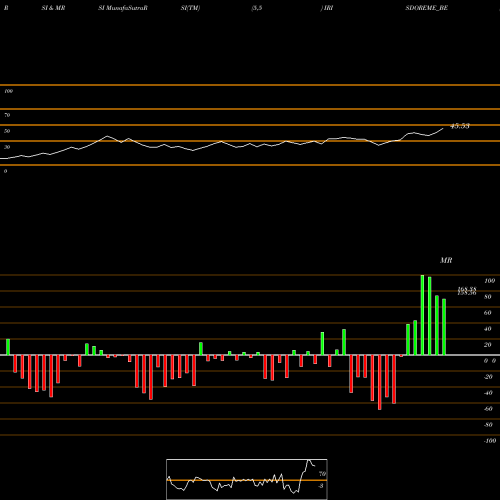Select the 80 label on MR axis
Image resolution: width=500 pixels, height=500 pixels.
(x=487, y=297)
